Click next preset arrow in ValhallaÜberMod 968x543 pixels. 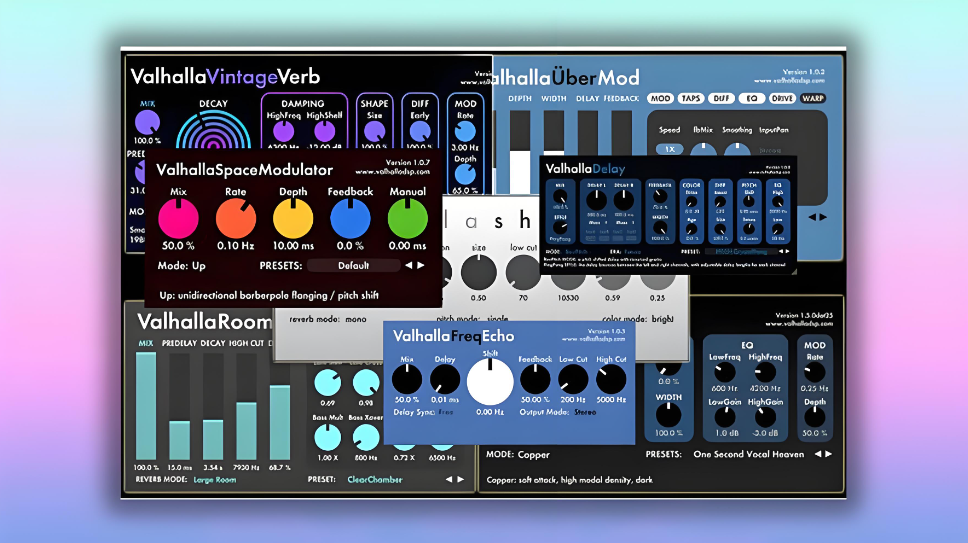point(822,217)
